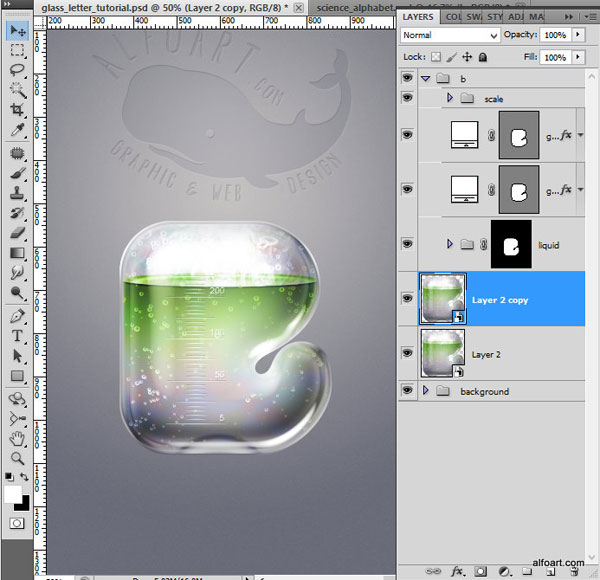The width and height of the screenshot is (600, 580).
Task: Select the Clone Stamp tool
Action: click(x=17, y=192)
